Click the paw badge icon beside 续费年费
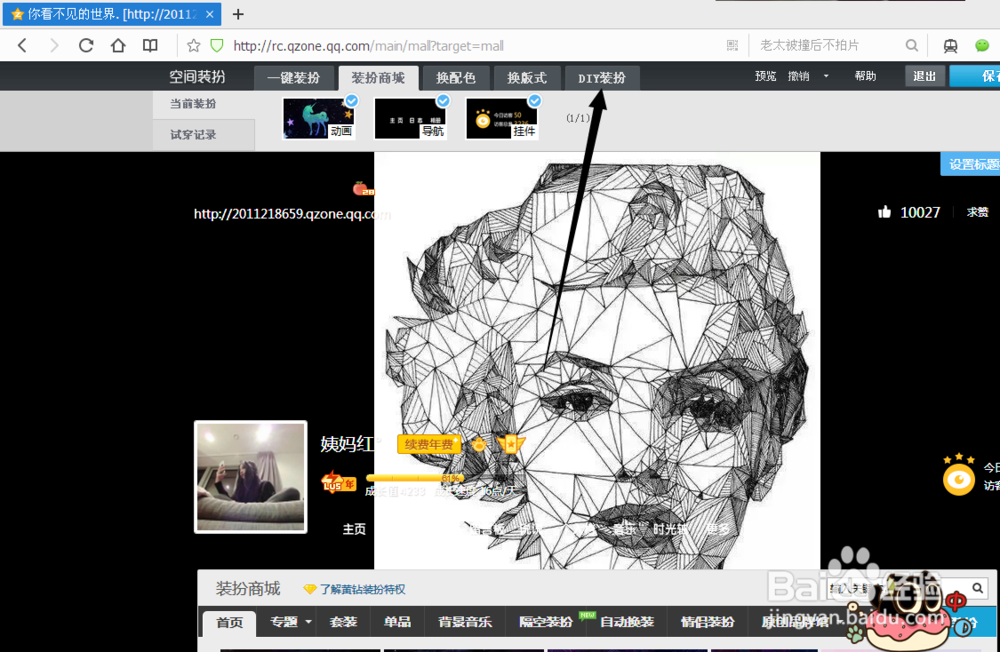The image size is (1000, 652). 479,444
